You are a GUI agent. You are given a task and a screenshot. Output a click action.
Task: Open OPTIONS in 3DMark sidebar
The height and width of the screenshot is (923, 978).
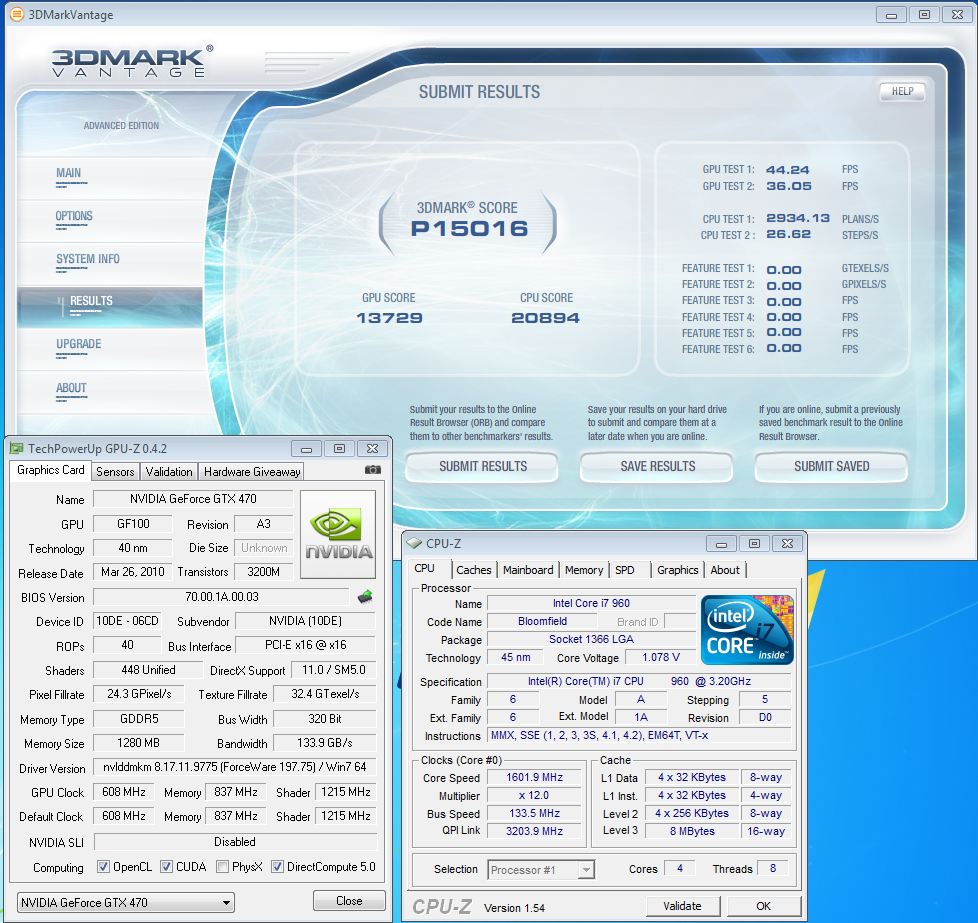tap(74, 216)
